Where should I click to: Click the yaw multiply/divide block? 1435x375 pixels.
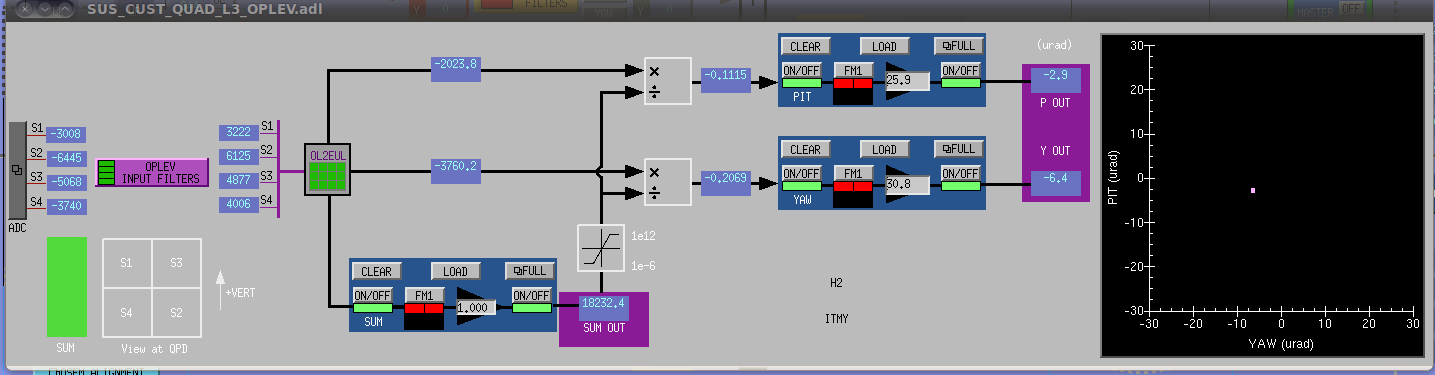(667, 181)
